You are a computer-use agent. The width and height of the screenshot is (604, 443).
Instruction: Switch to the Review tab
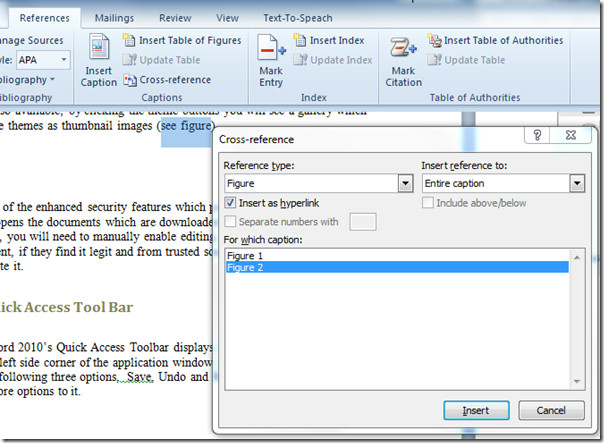tap(175, 18)
